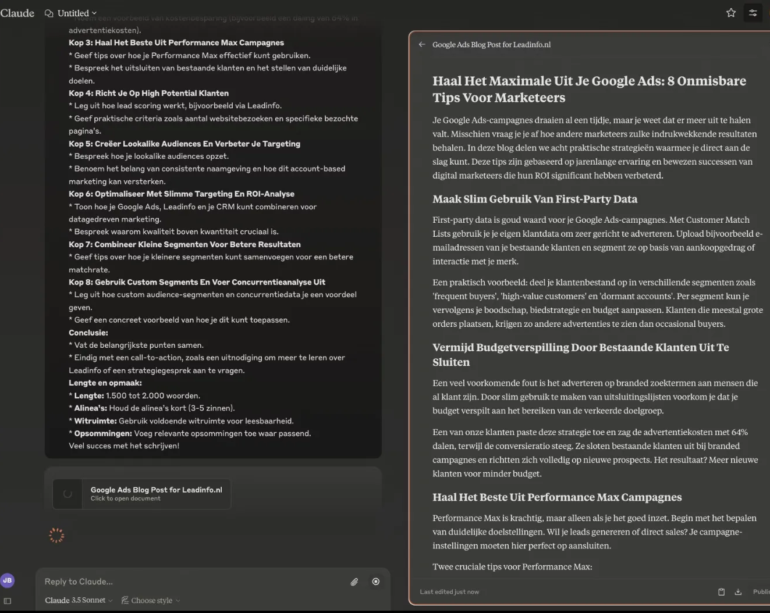Download the artifact with the download icon

(738, 592)
